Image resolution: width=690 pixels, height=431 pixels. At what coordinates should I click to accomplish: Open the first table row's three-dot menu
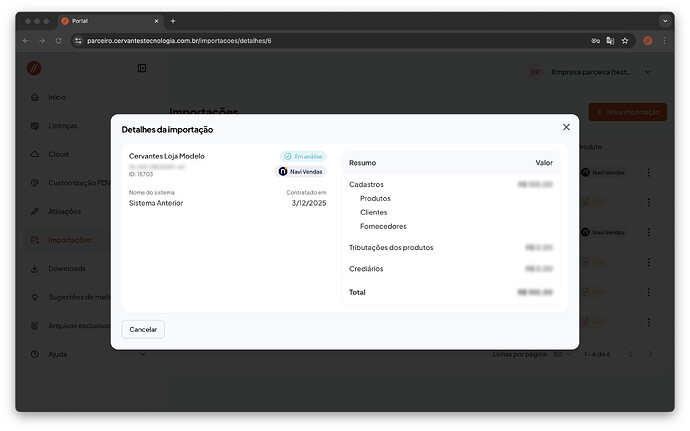(648, 173)
